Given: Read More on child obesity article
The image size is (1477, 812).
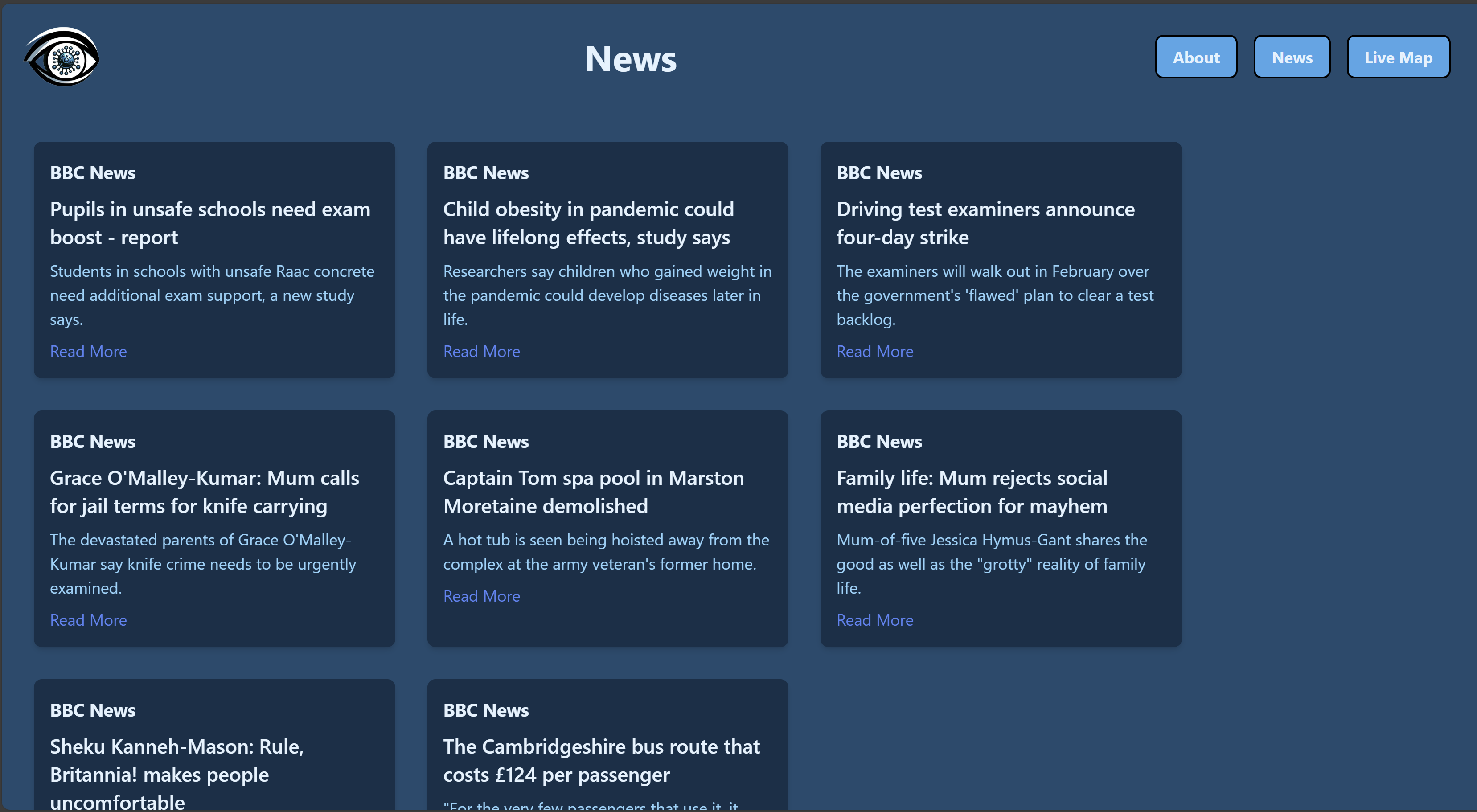Looking at the screenshot, I should [481, 351].
